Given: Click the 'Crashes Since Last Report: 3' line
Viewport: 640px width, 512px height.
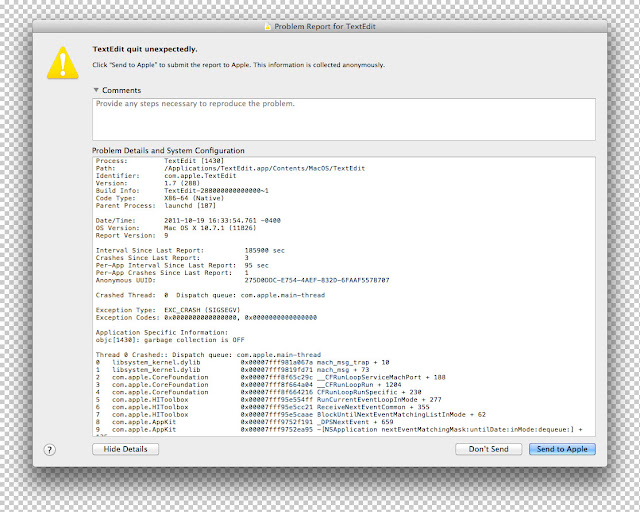Looking at the screenshot, I should [172, 258].
